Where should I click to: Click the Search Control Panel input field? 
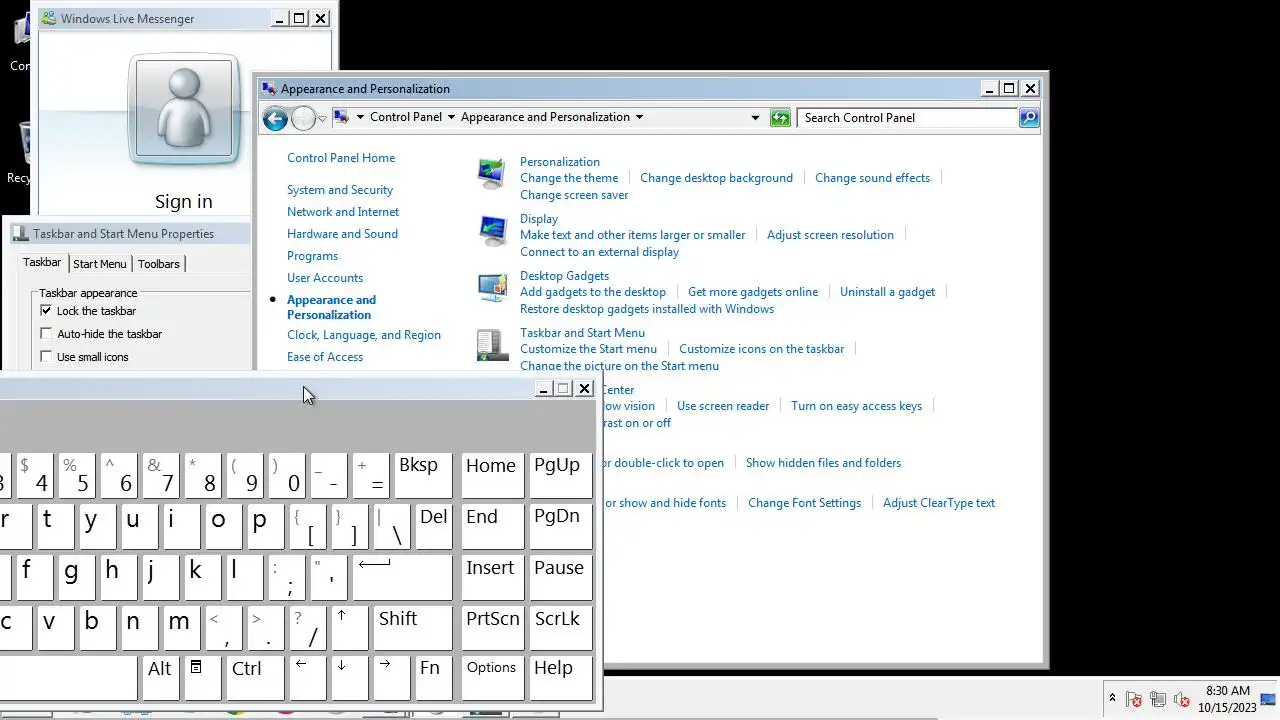coord(908,117)
